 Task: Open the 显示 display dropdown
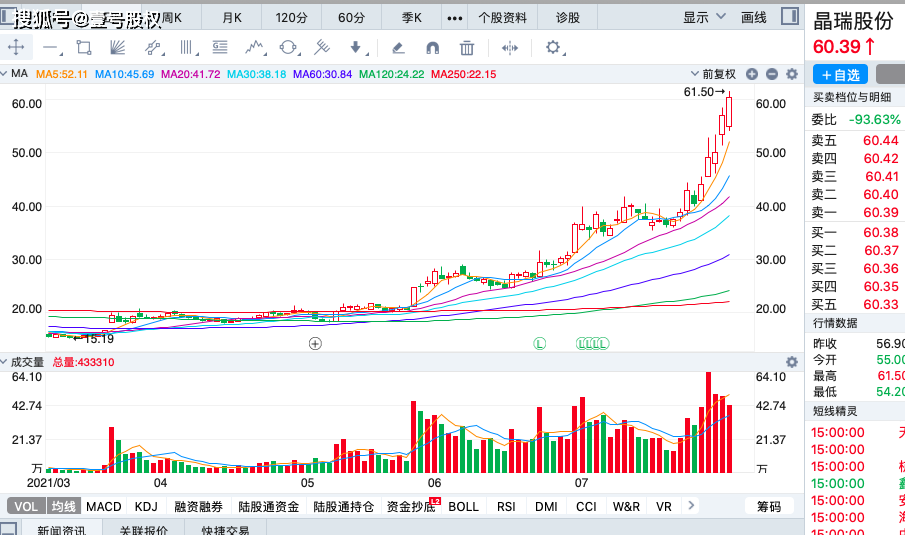pos(704,17)
